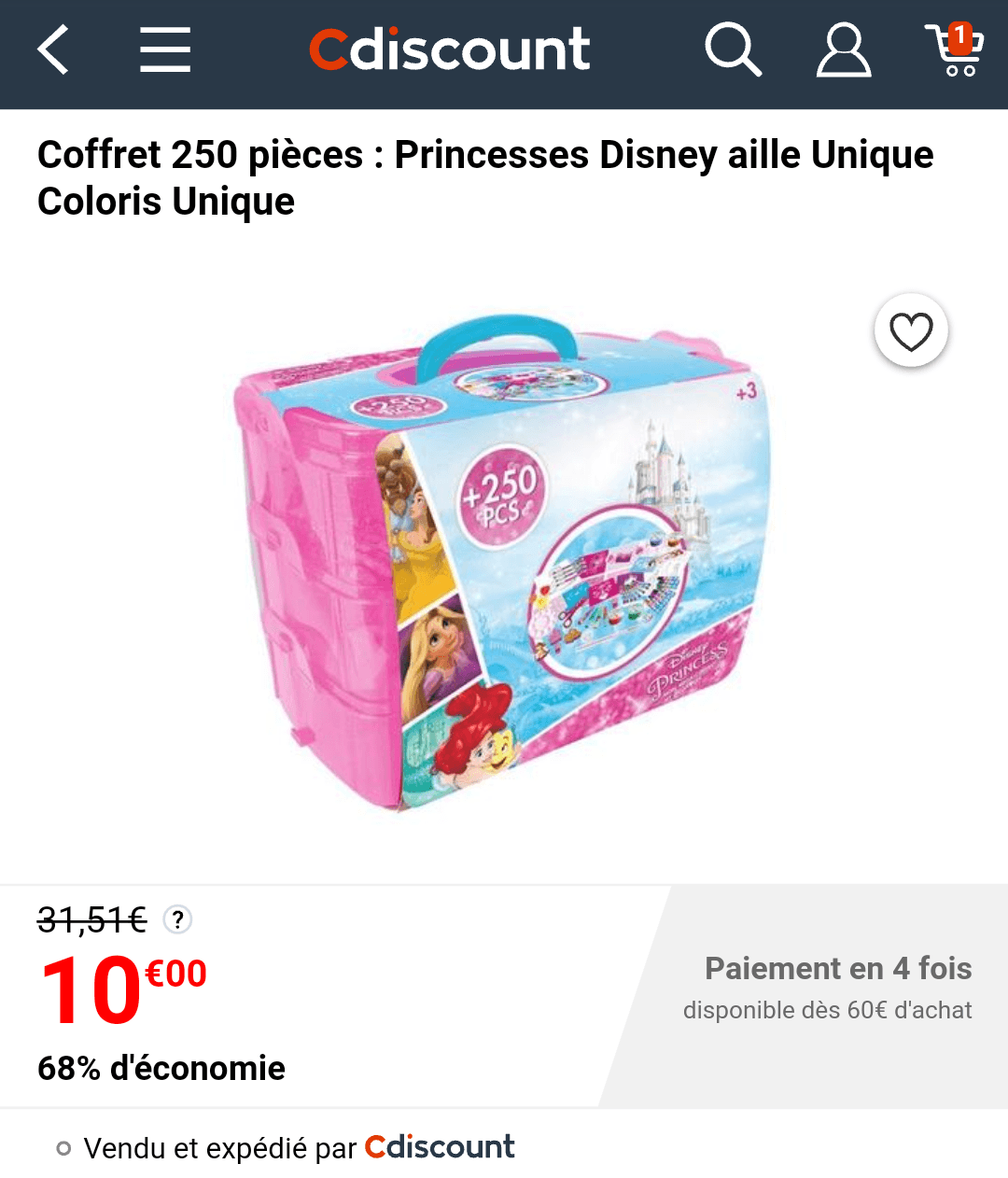Screen dimensions: 1008x1178
Task: Return home via header Cdiscount logo
Action: pyautogui.click(x=450, y=49)
